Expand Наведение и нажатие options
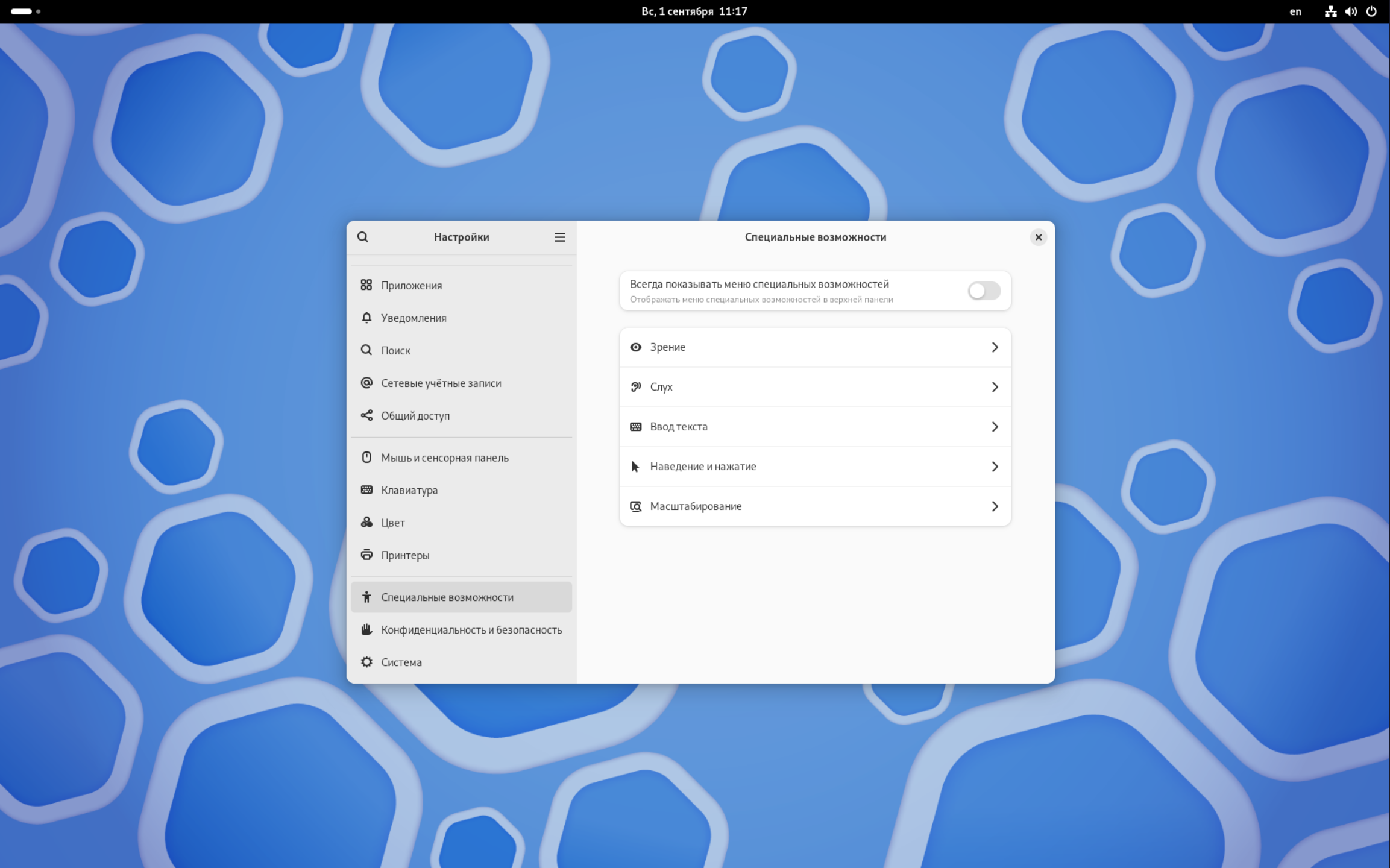This screenshot has height=868, width=1390. [814, 466]
